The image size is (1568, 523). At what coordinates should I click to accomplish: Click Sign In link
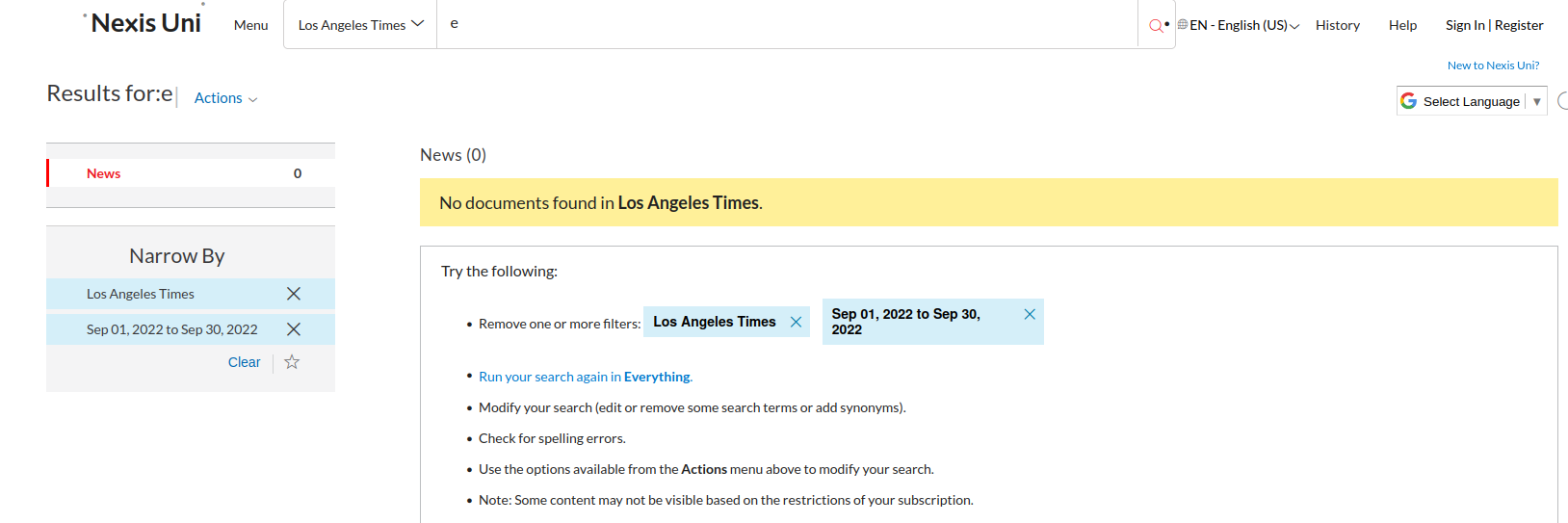1465,25
